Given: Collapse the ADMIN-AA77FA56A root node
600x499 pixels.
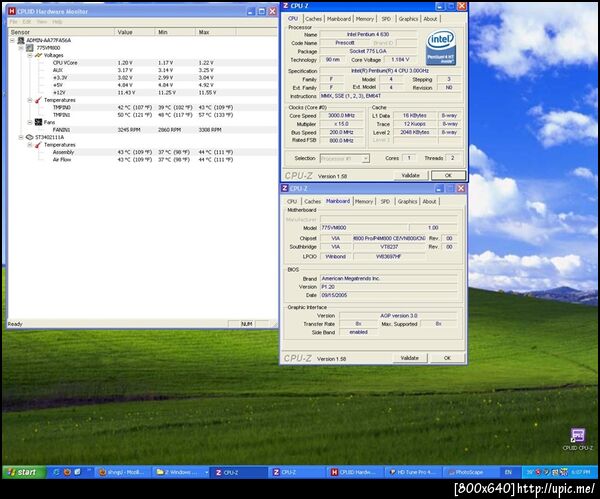Looking at the screenshot, I should [x=14, y=40].
